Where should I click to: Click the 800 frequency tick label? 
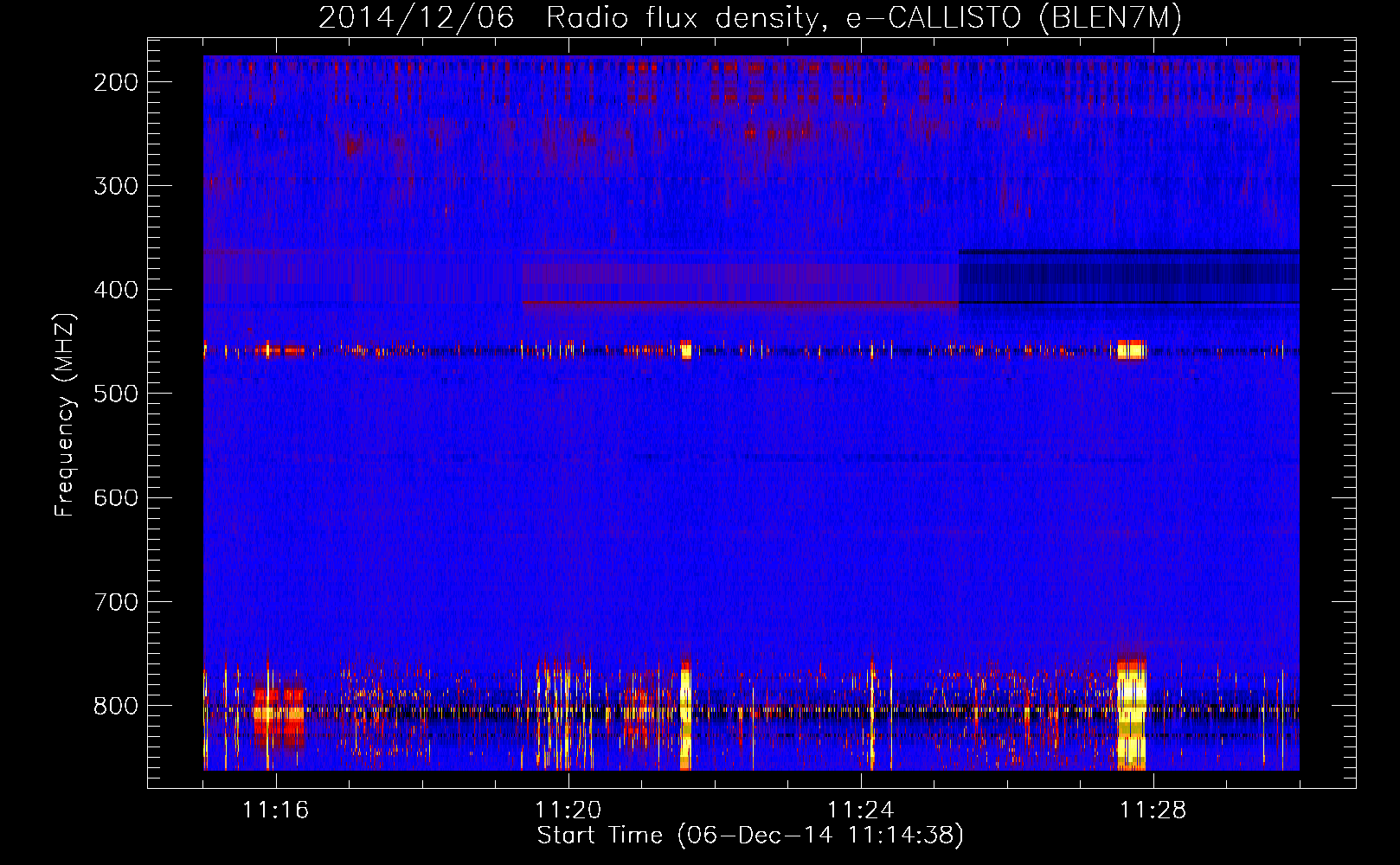[x=116, y=705]
